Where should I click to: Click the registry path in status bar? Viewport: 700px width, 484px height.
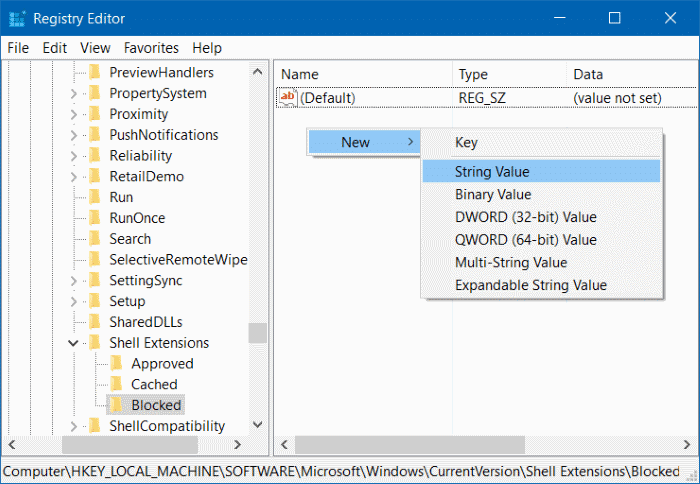(x=341, y=471)
